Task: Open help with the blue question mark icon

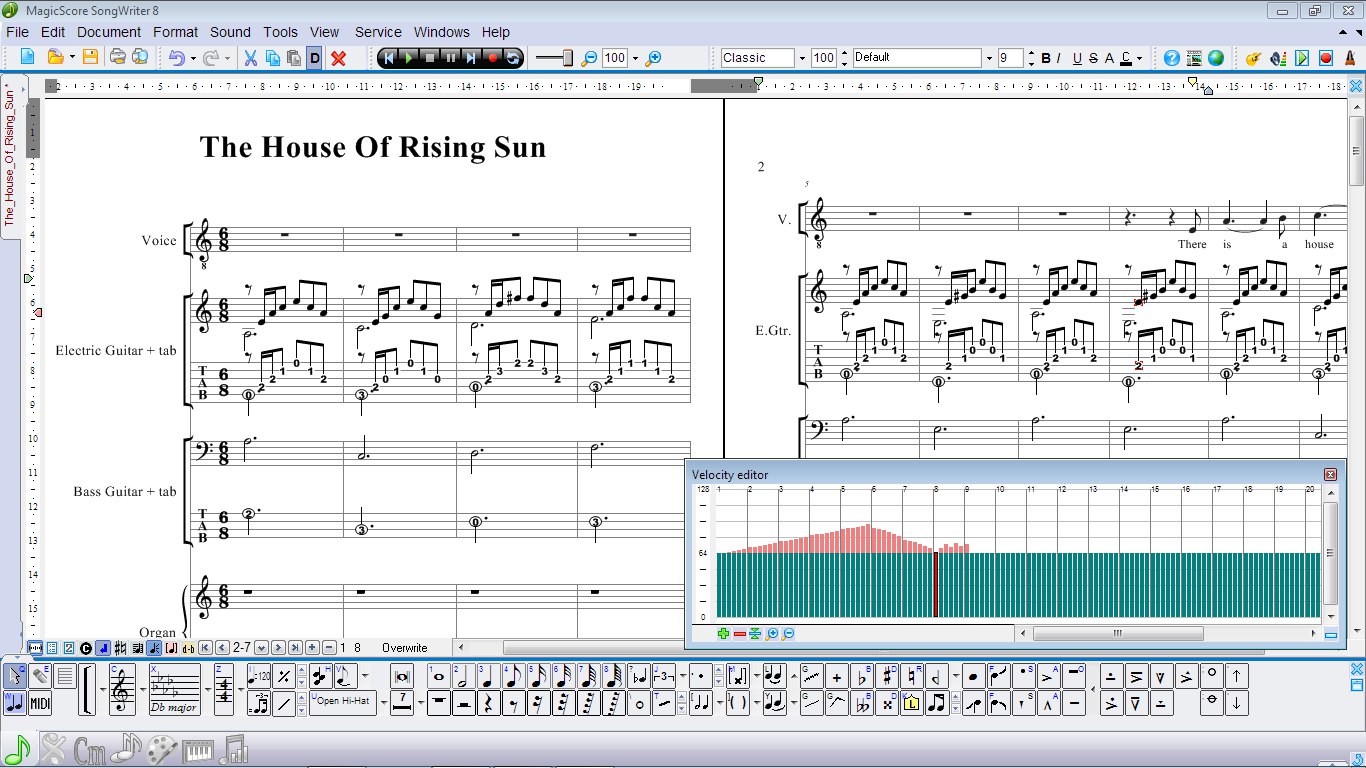Action: coord(1172,58)
